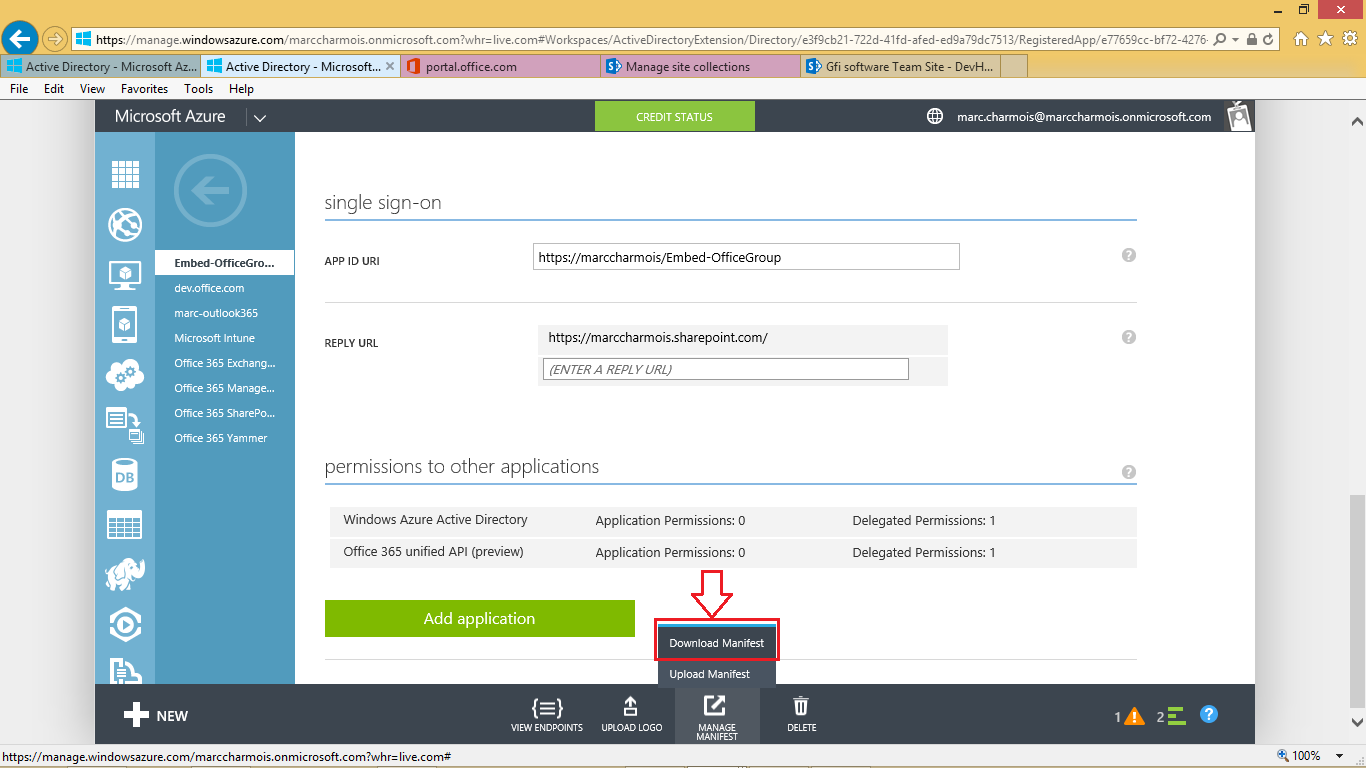The image size is (1366, 768).
Task: Click marc.charmois account email in header
Action: click(x=1084, y=116)
